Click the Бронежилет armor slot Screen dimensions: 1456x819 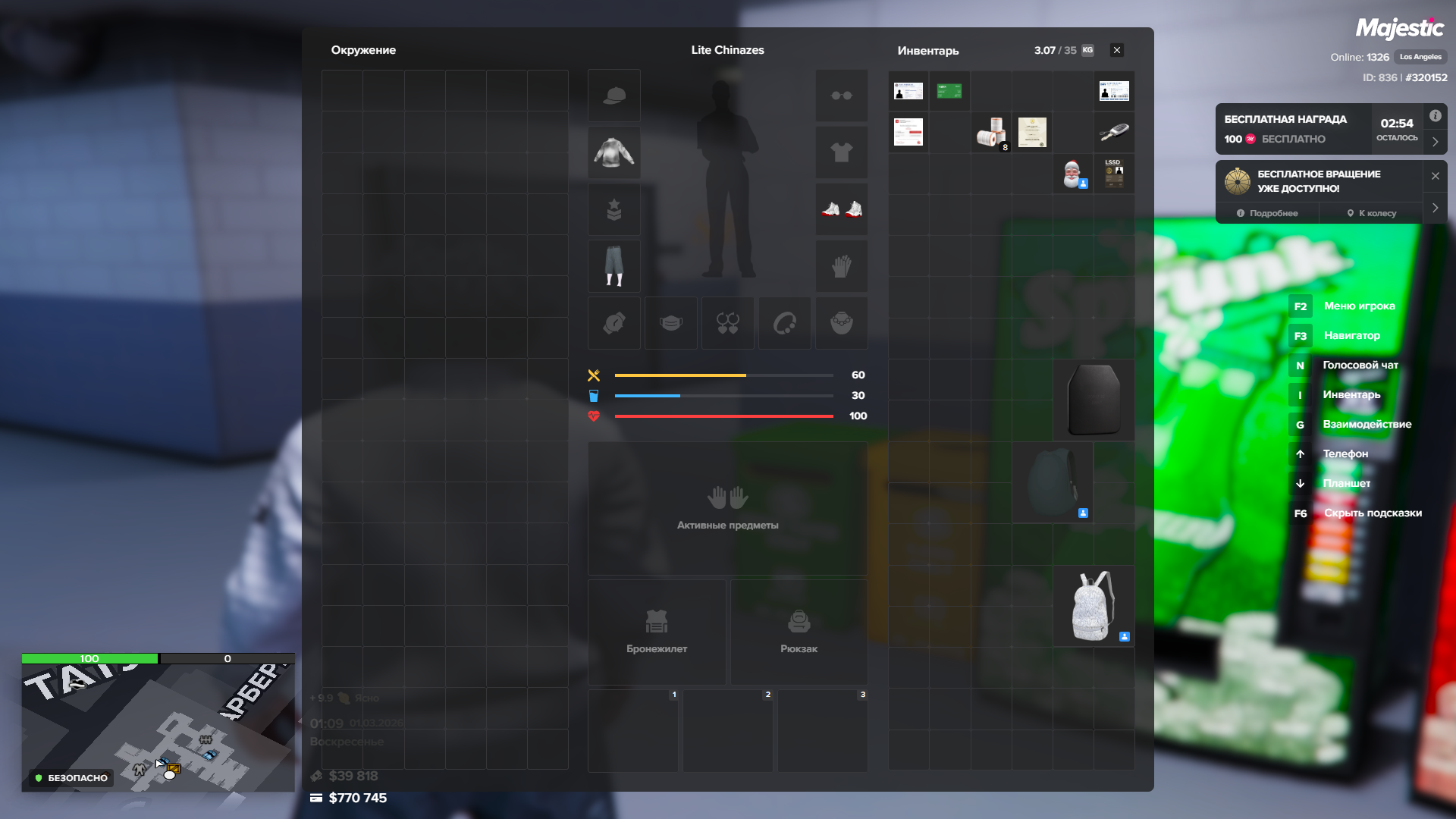coord(656,631)
